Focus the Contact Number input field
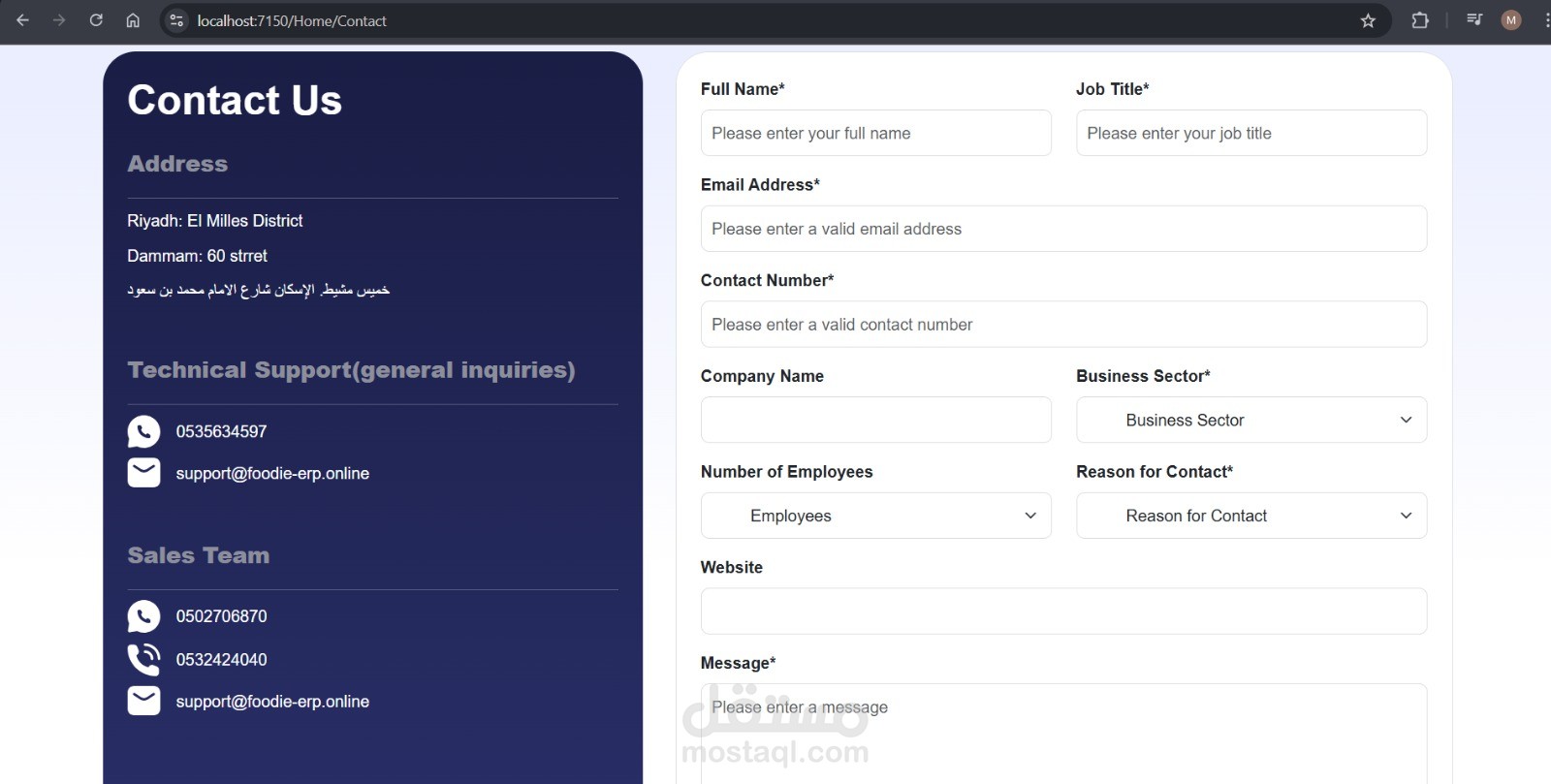The image size is (1551, 784). (1063, 325)
